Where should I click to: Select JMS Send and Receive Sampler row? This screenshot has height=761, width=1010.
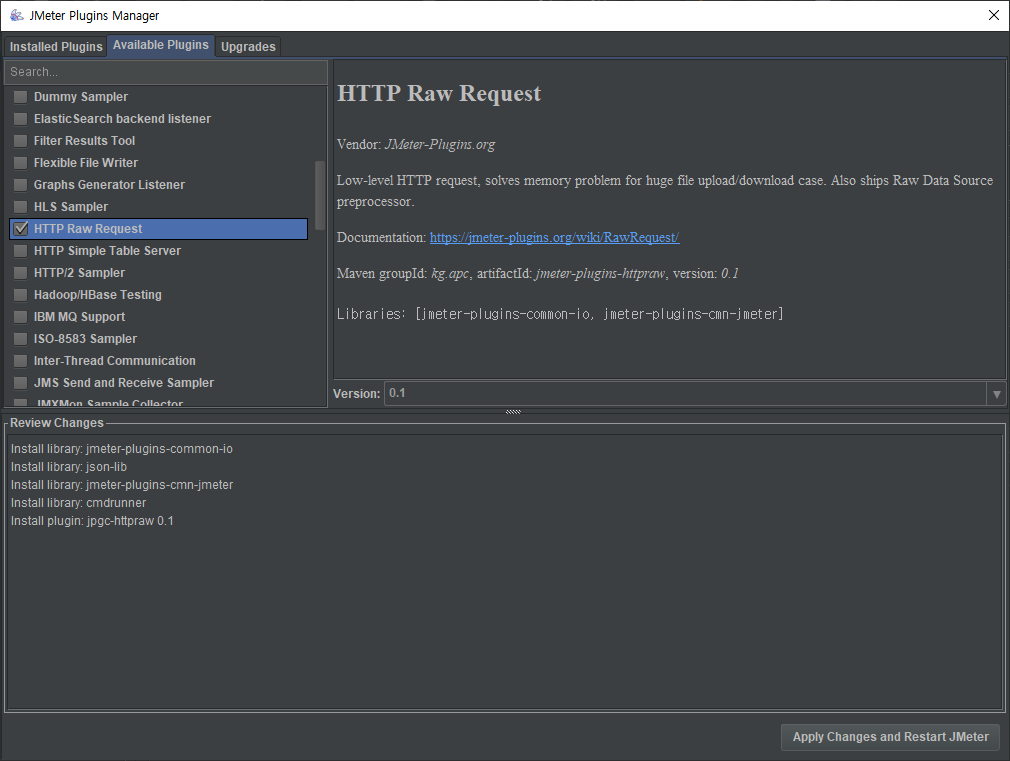158,383
